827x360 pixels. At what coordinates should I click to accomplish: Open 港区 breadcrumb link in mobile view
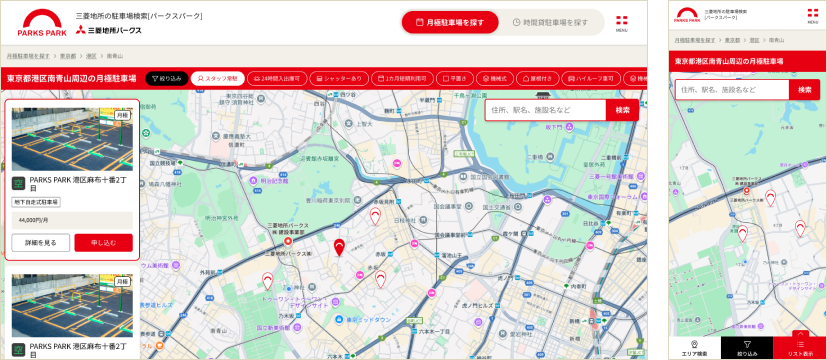(754, 40)
